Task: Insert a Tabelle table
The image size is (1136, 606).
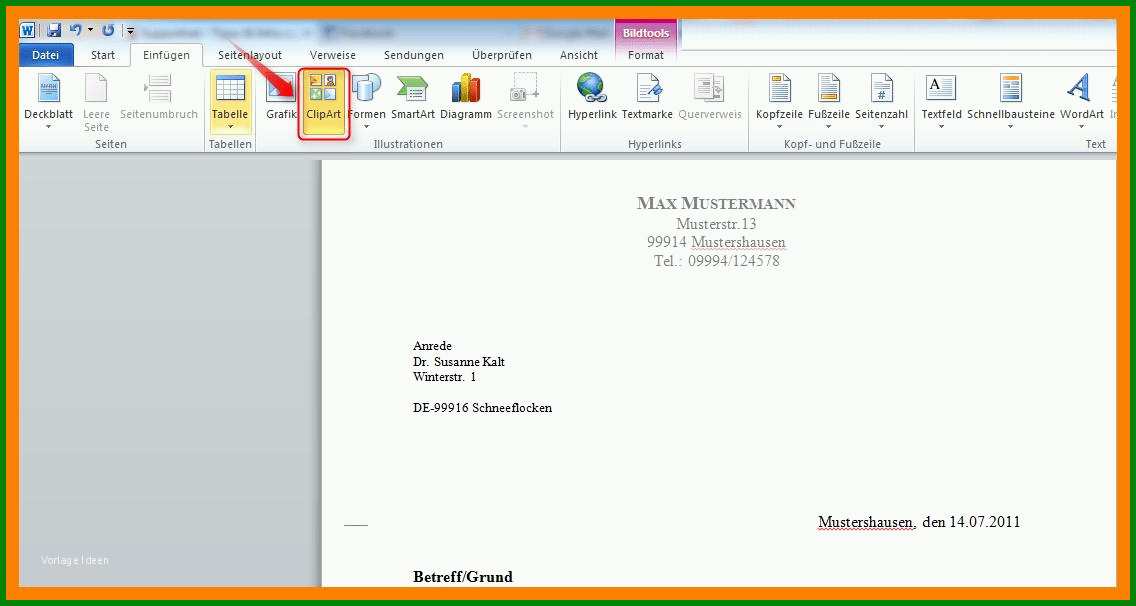Action: (230, 97)
